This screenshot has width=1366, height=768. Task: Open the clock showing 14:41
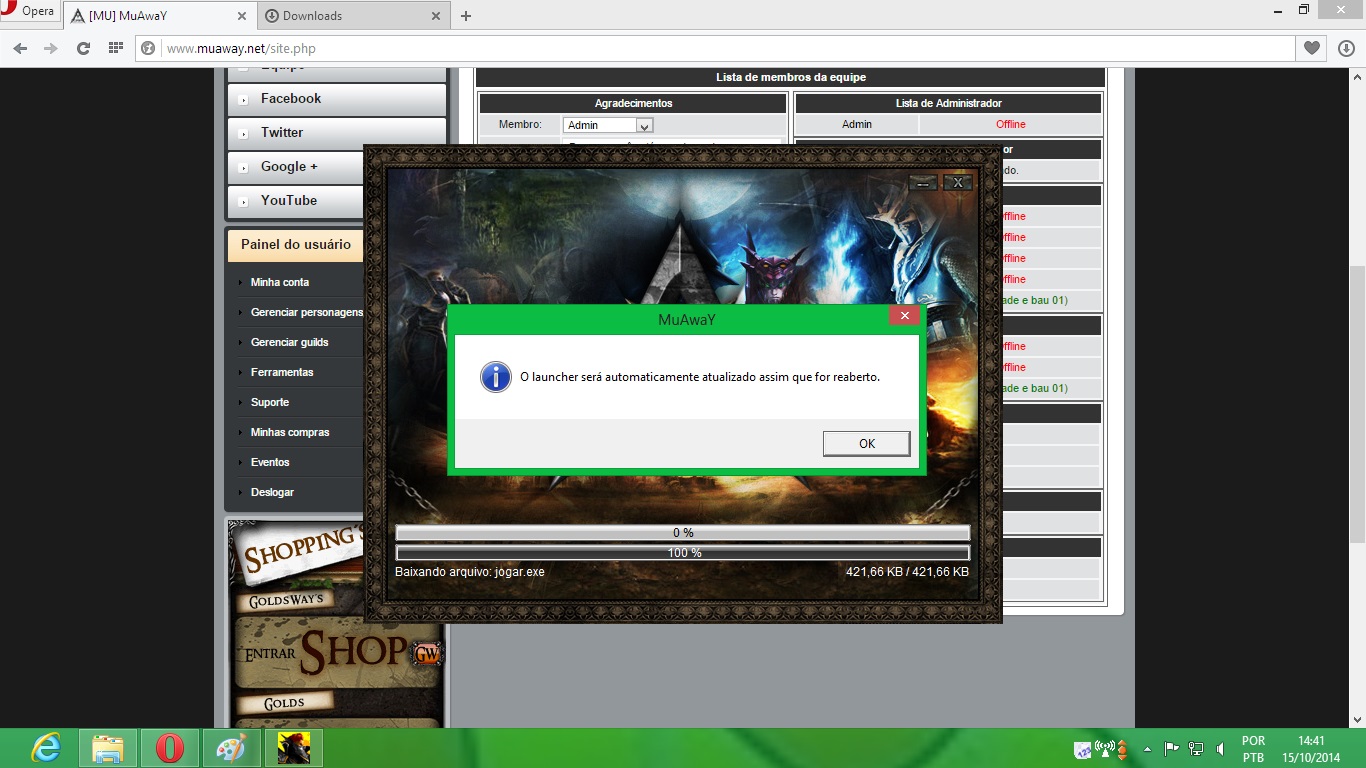(x=1311, y=749)
